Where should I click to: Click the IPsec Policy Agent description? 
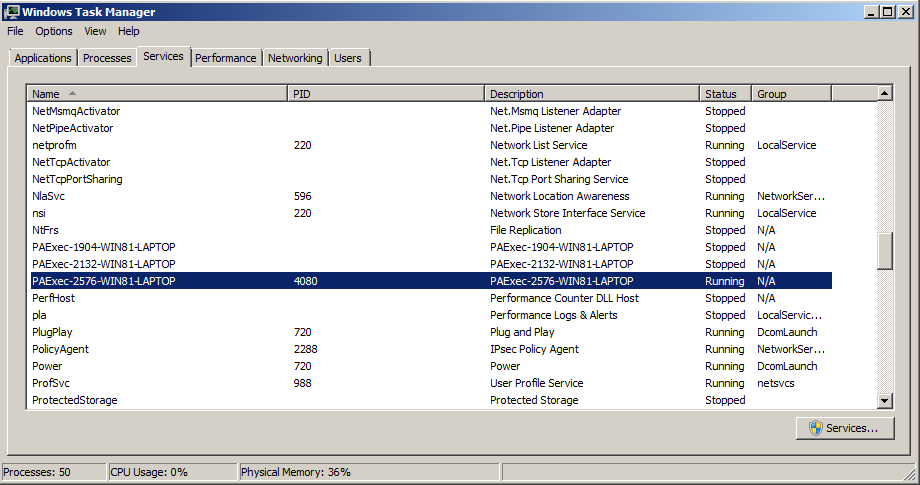click(535, 350)
